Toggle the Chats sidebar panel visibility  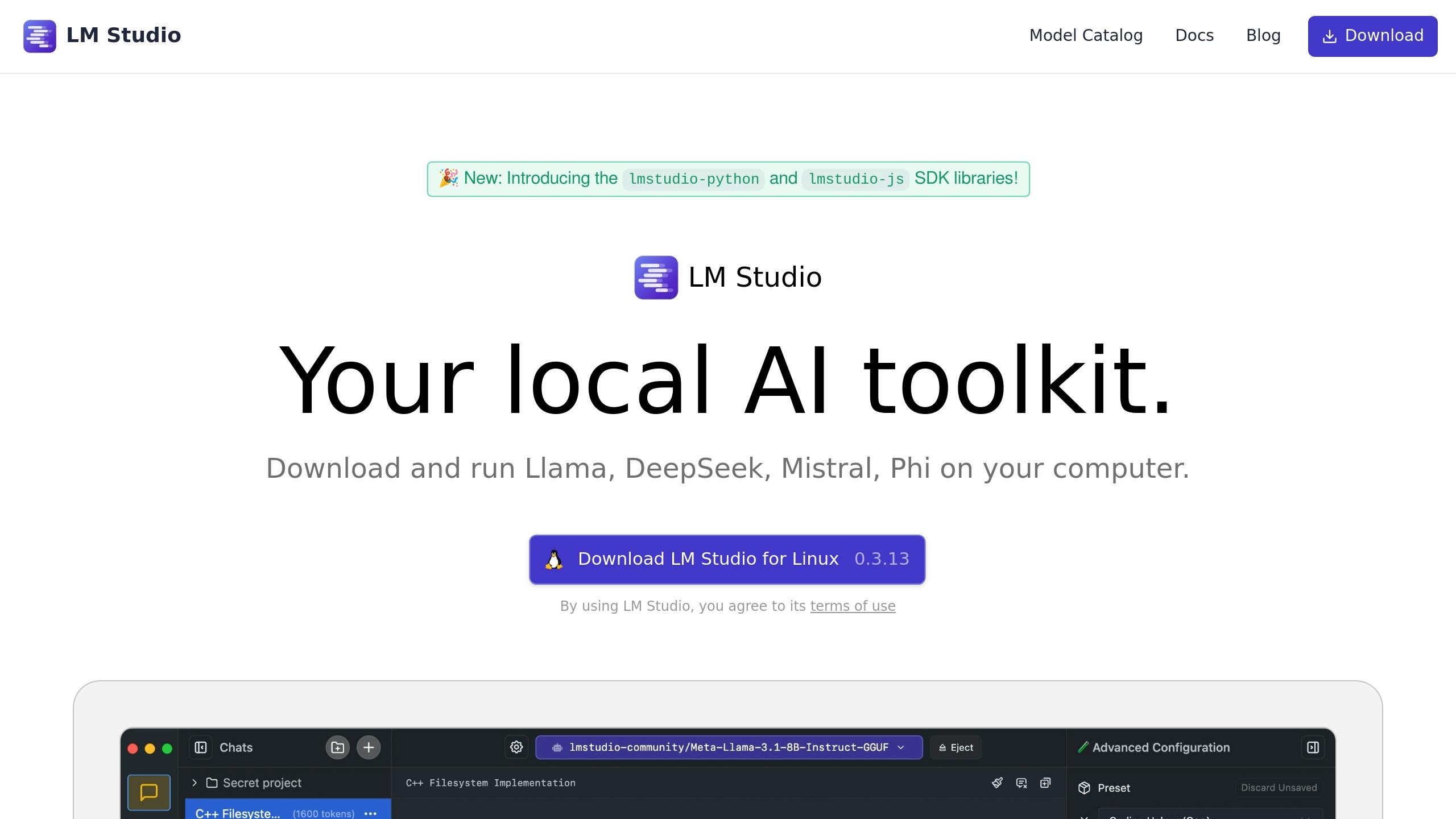[x=200, y=747]
